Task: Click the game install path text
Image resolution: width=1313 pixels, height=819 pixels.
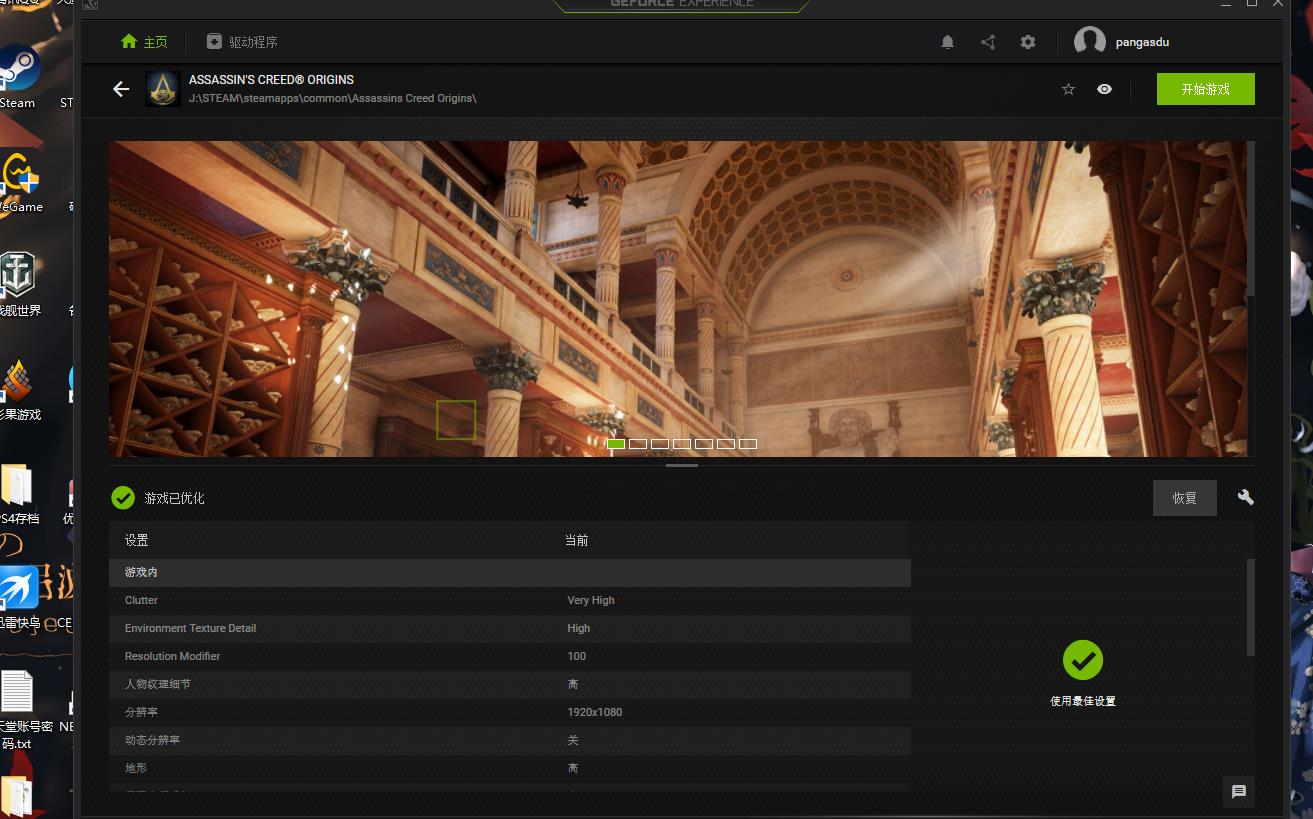Action: click(x=332, y=98)
